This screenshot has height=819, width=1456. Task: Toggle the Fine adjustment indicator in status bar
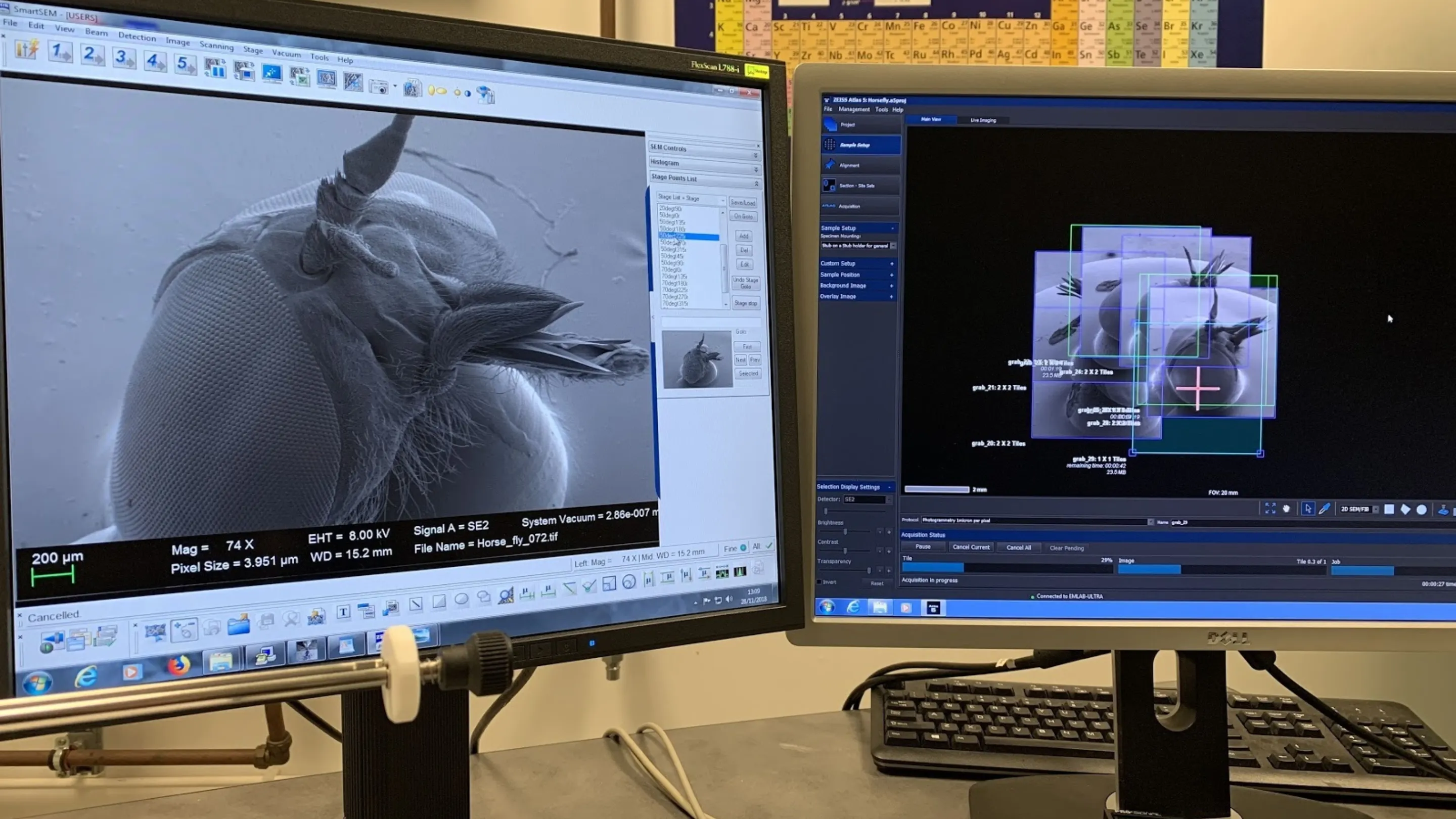[x=743, y=548]
